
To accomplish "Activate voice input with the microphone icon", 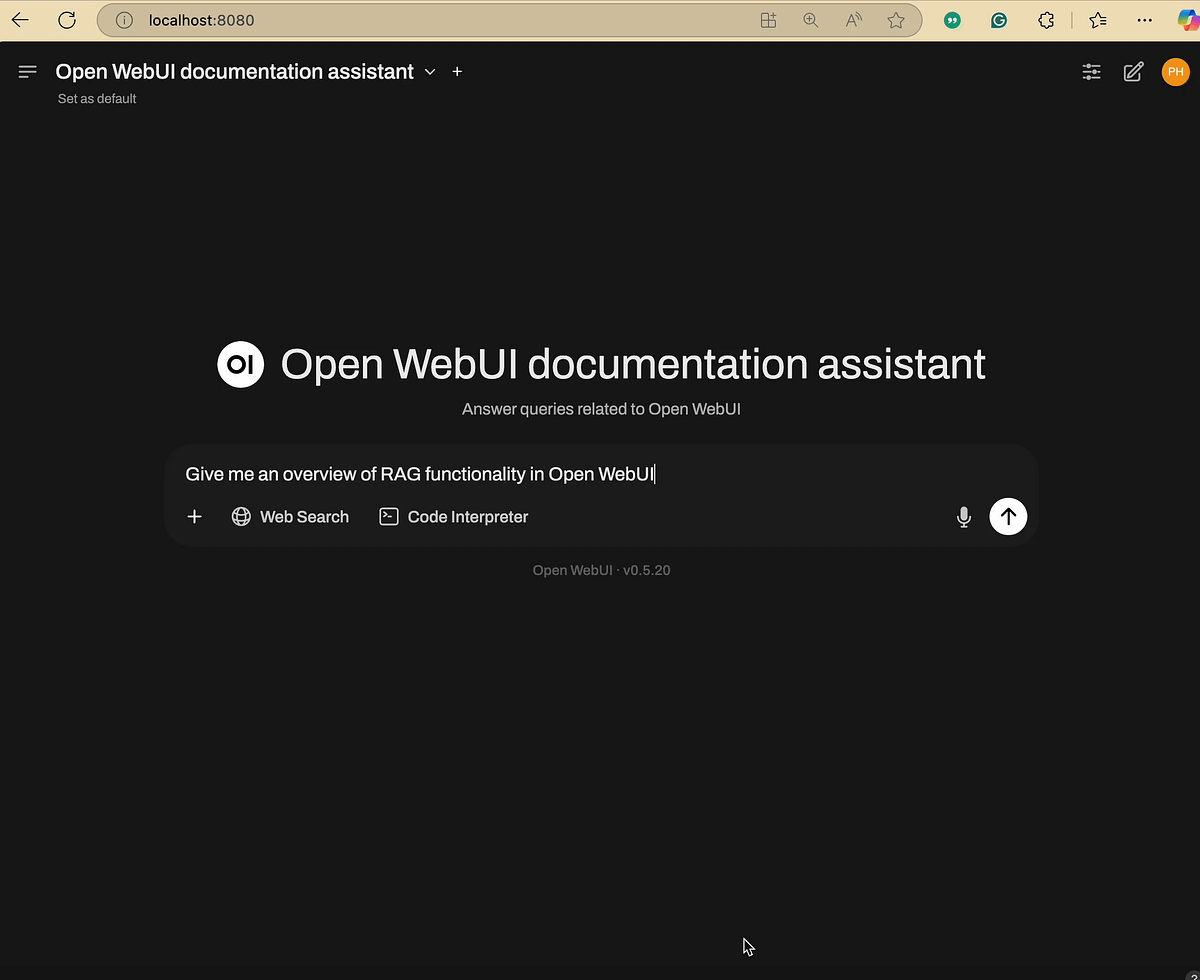I will [x=963, y=516].
